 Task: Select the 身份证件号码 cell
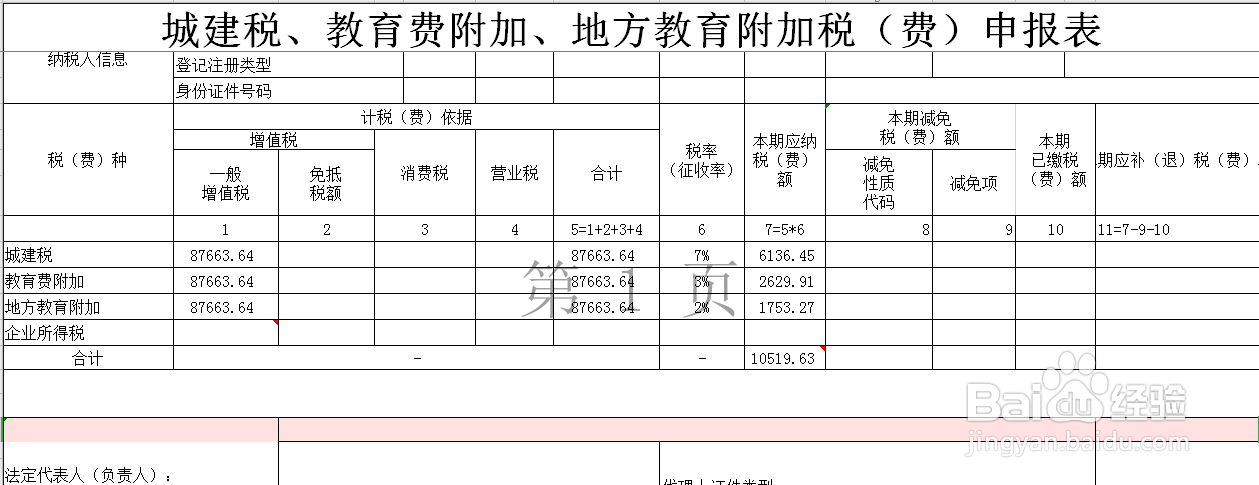point(289,91)
